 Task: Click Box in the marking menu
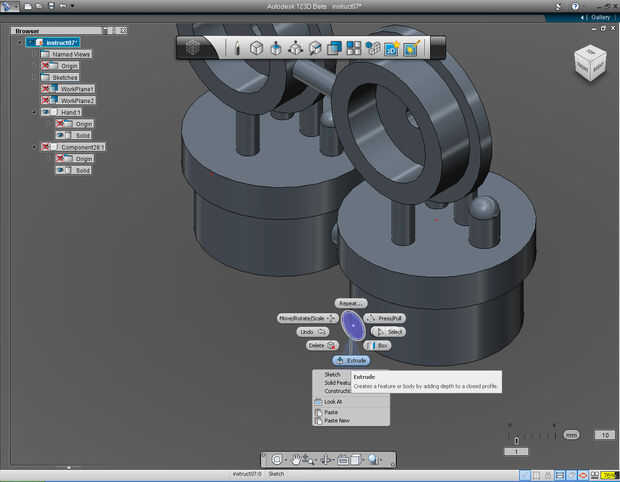click(378, 346)
